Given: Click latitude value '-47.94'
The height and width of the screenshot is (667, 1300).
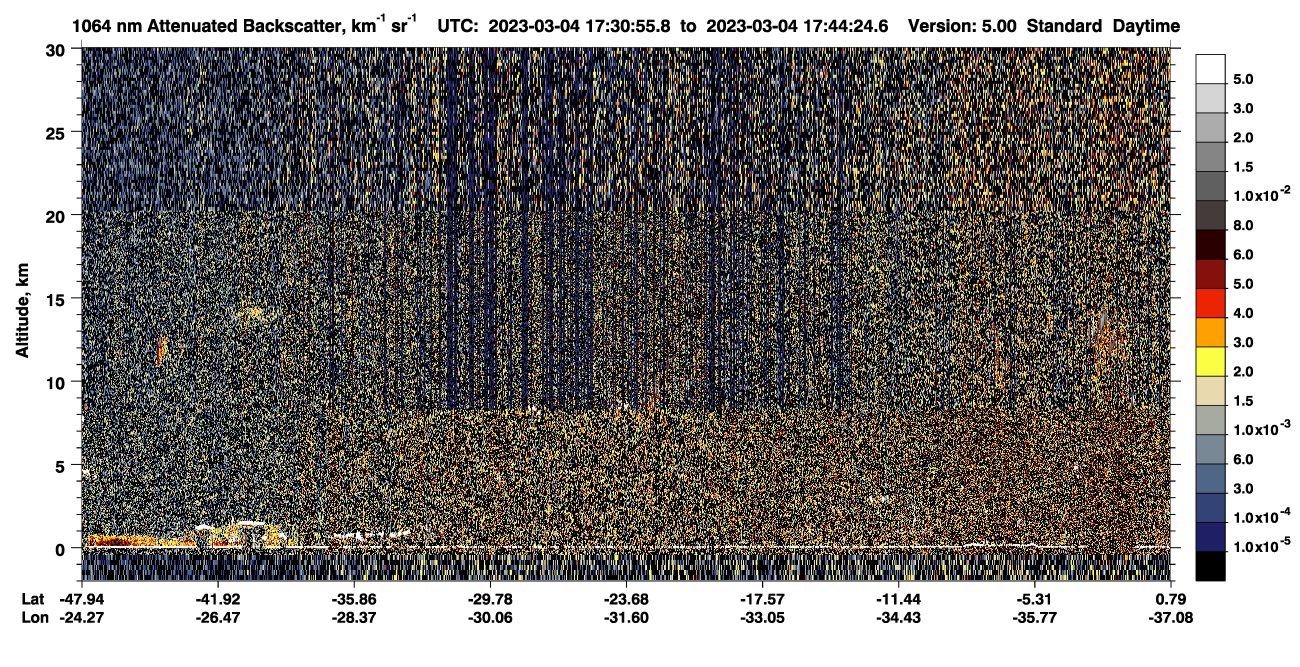Looking at the screenshot, I should click(x=81, y=599).
